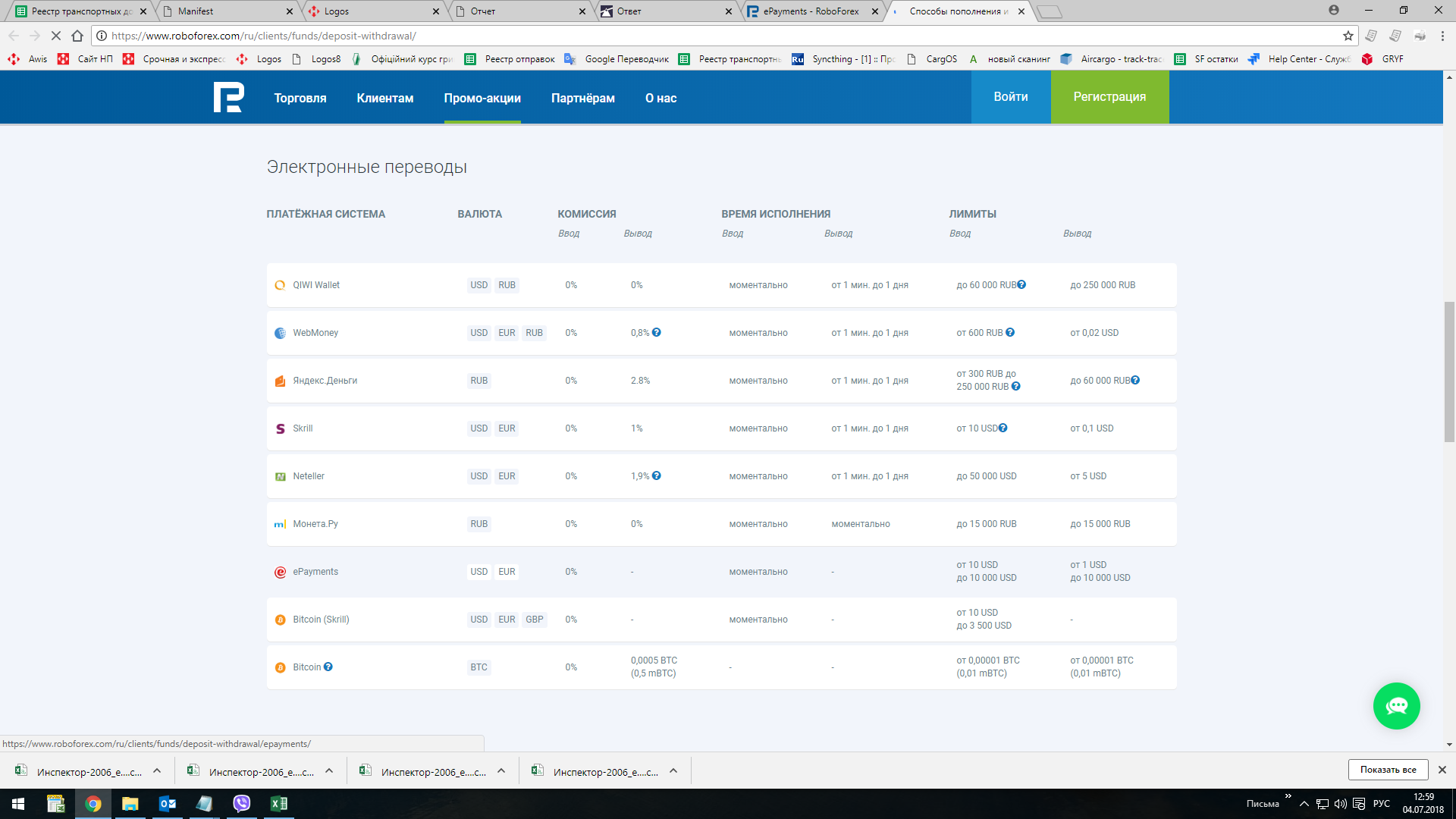The width and height of the screenshot is (1456, 819).
Task: Open the Промо-акции menu
Action: click(x=482, y=98)
